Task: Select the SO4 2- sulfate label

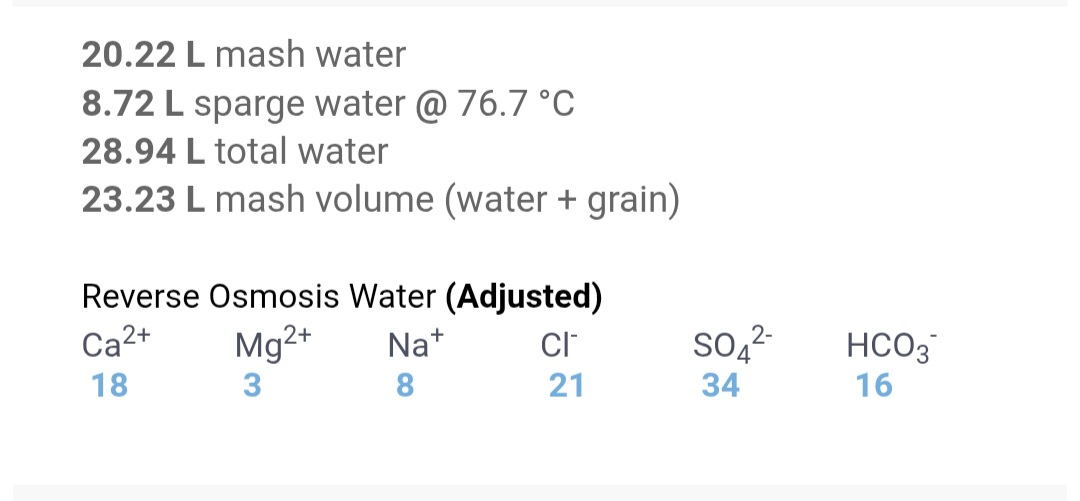Action: point(731,345)
